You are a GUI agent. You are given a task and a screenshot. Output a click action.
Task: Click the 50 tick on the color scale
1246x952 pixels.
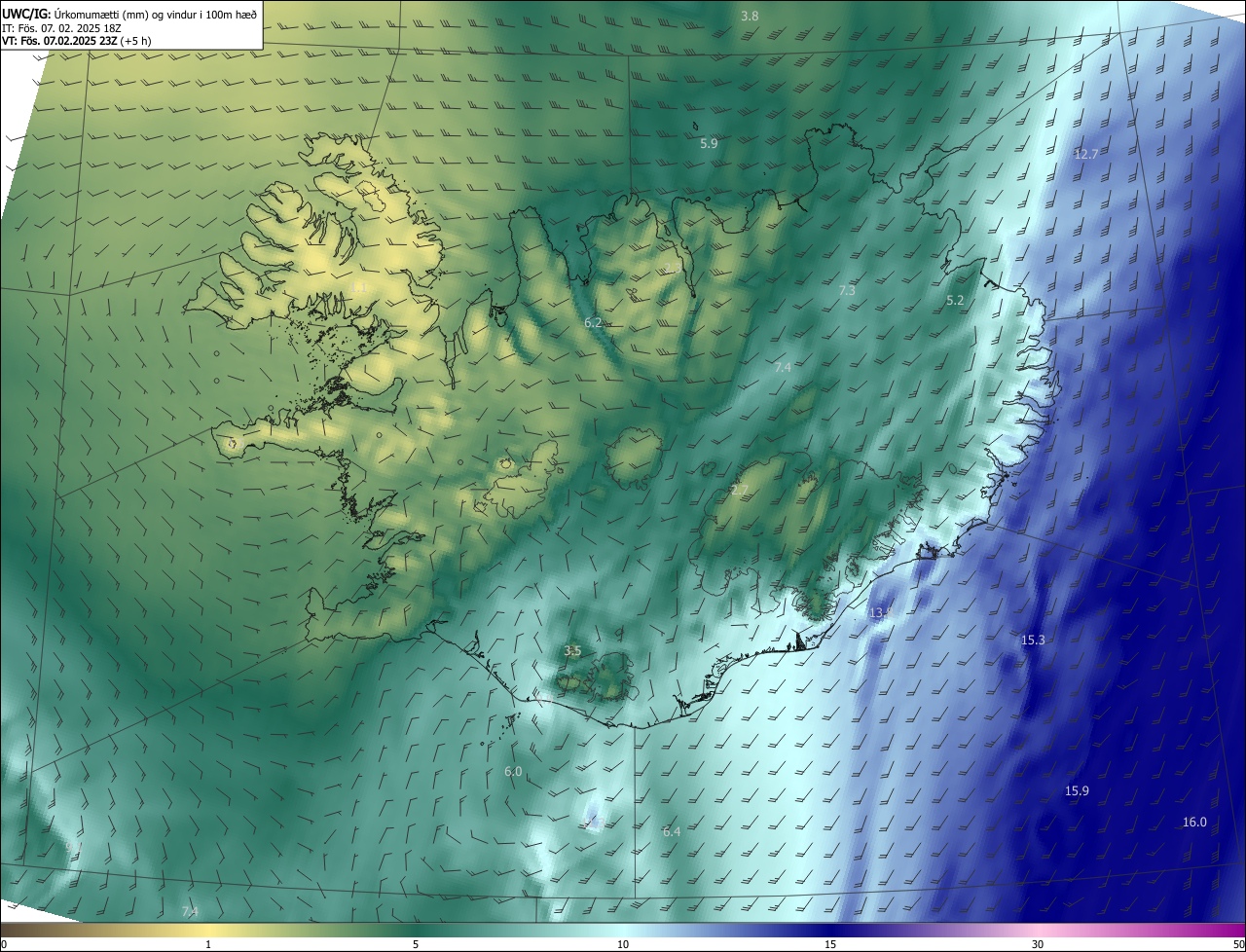point(1238,944)
